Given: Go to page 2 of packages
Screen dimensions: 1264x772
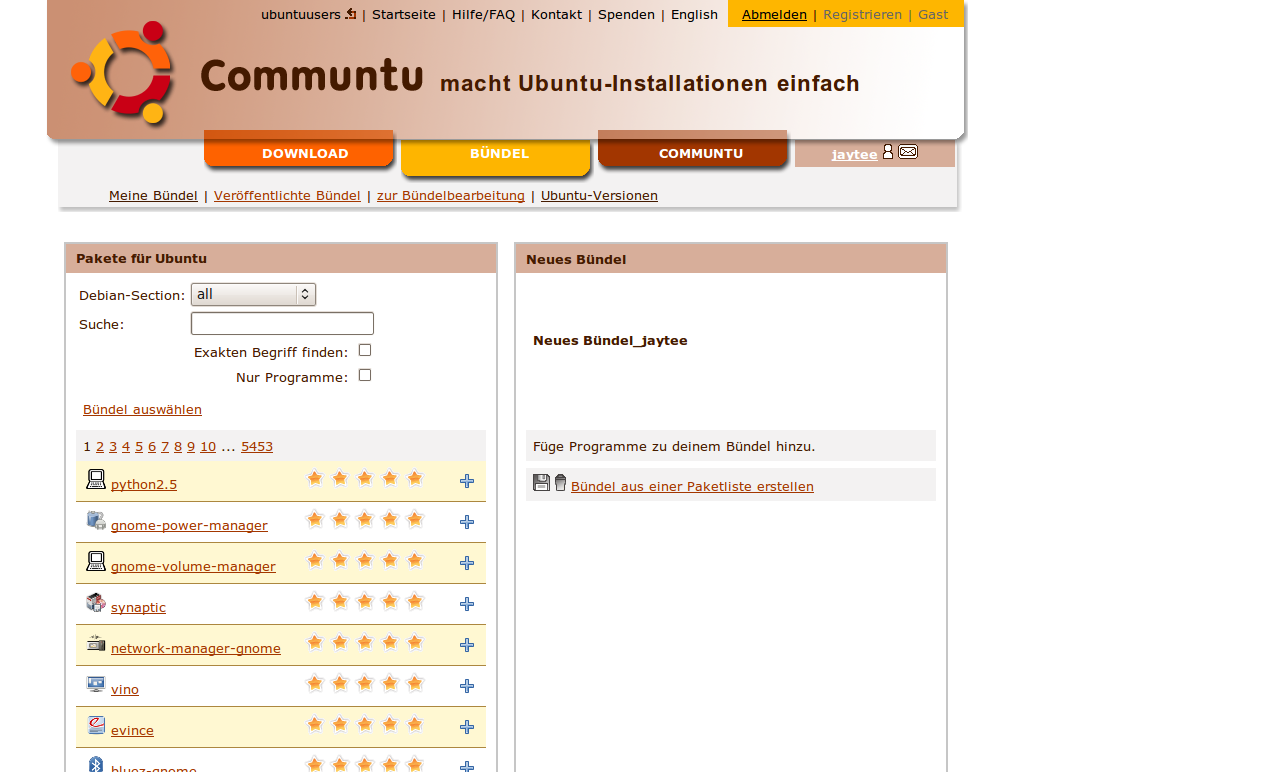Looking at the screenshot, I should pyautogui.click(x=100, y=446).
